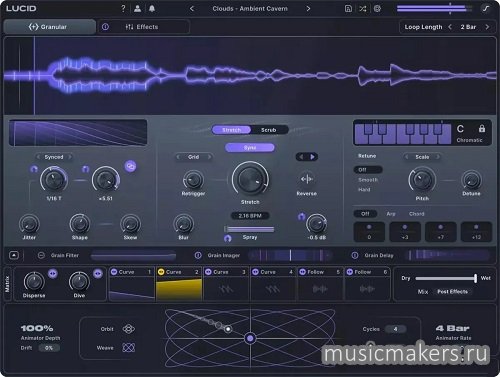Select the Weave animator shape
The image size is (500, 377).
128,348
